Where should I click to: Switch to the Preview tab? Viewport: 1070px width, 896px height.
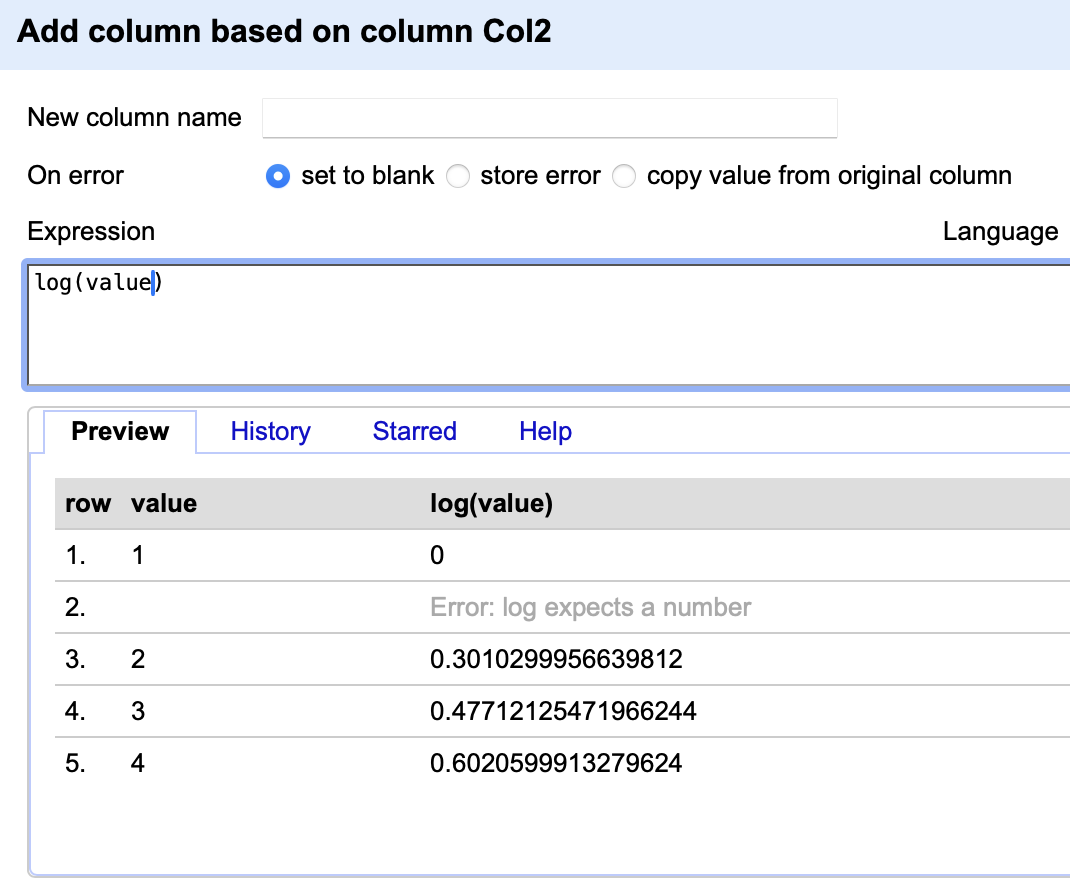[x=120, y=432]
